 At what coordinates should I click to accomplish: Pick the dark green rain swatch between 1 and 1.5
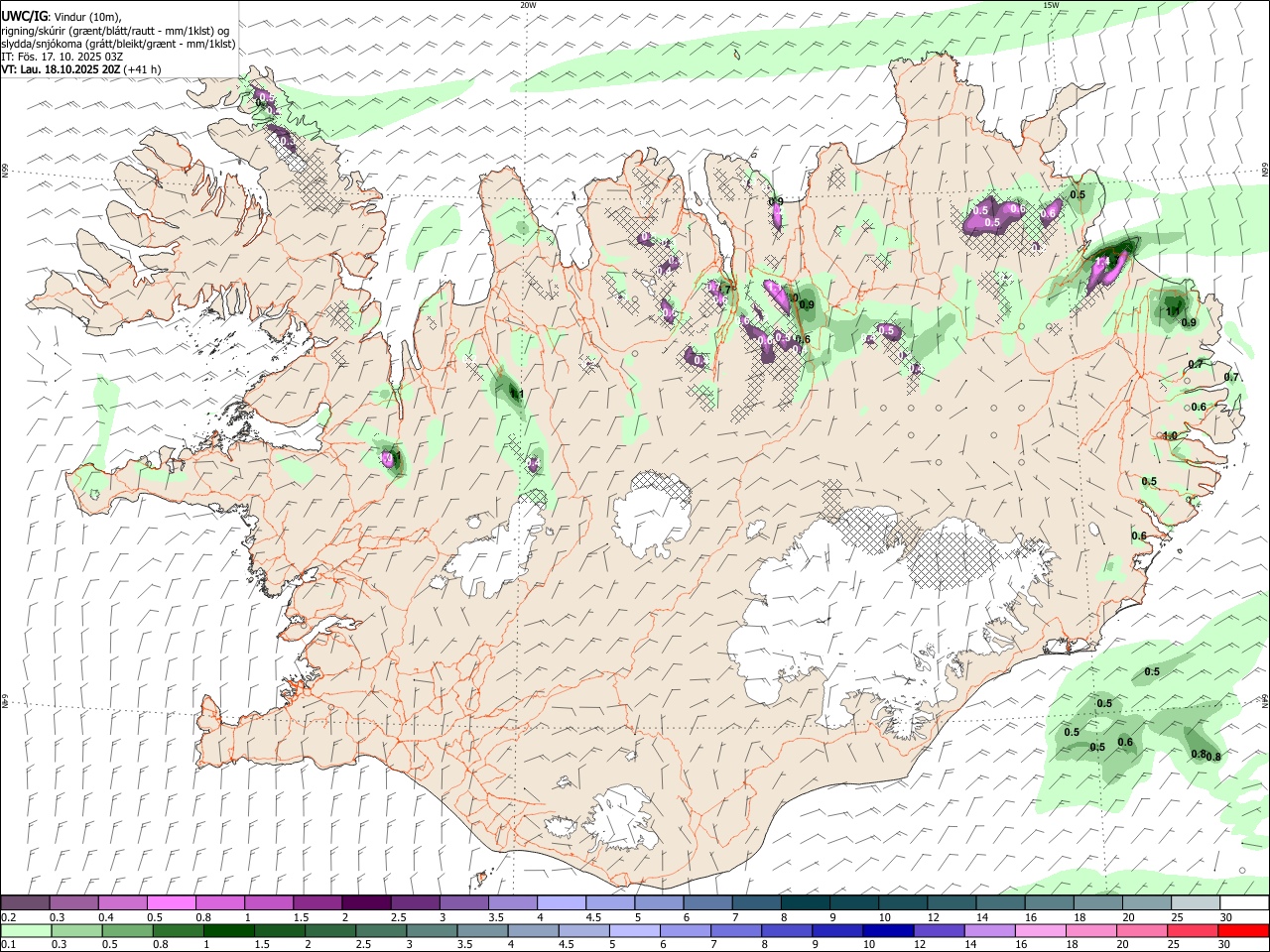pyautogui.click(x=228, y=931)
